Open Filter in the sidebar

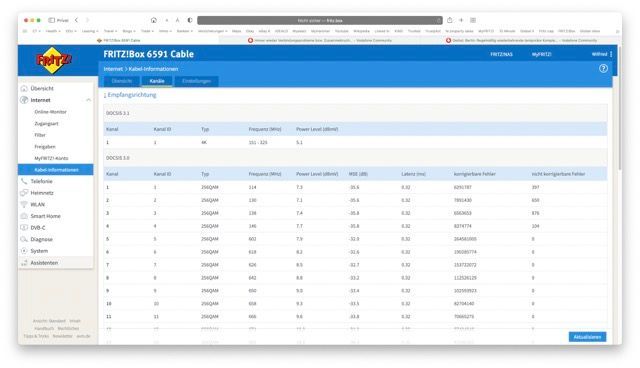click(x=40, y=135)
